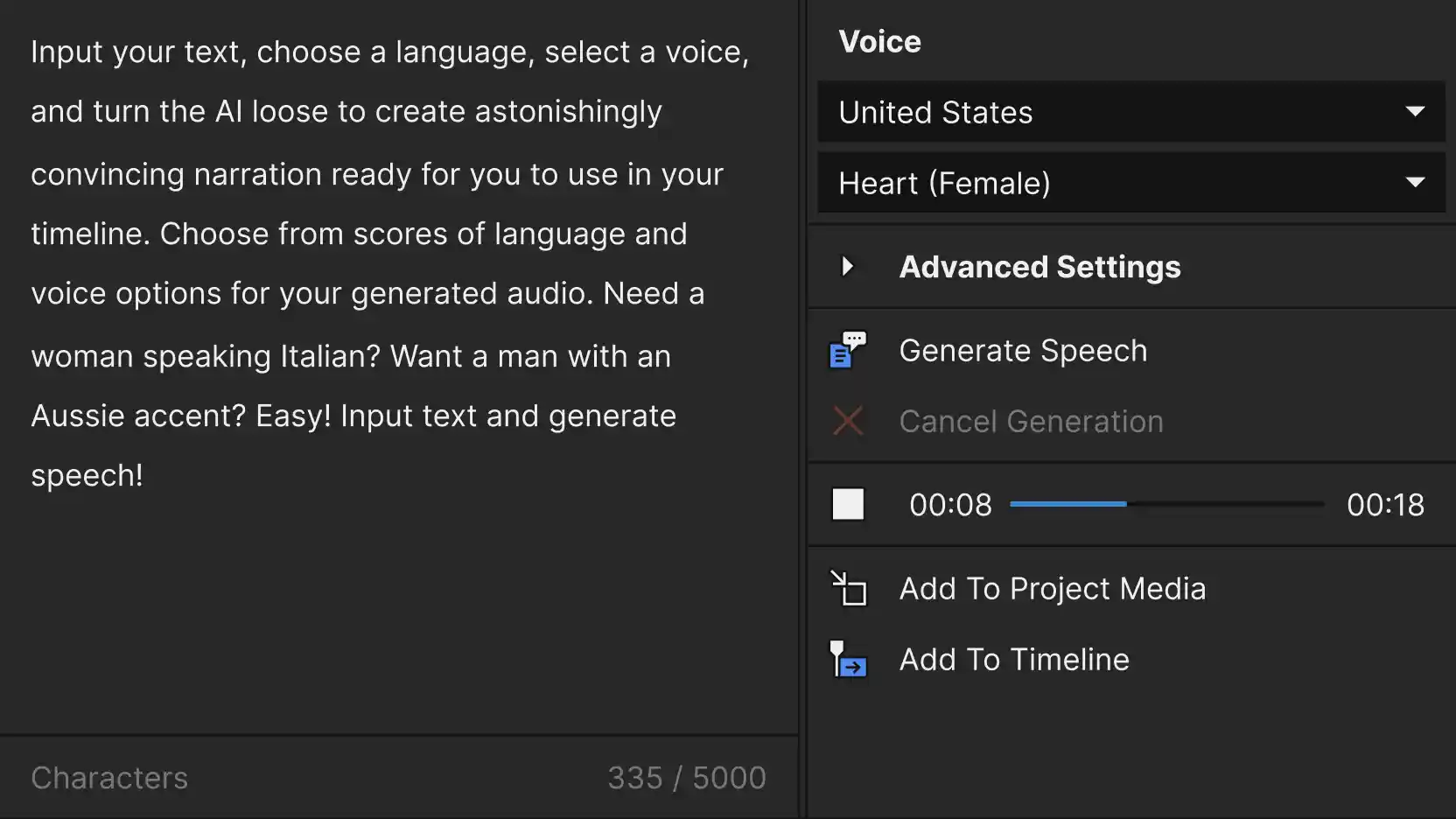
Task: Click the 00:08 elapsed time value
Action: point(950,505)
